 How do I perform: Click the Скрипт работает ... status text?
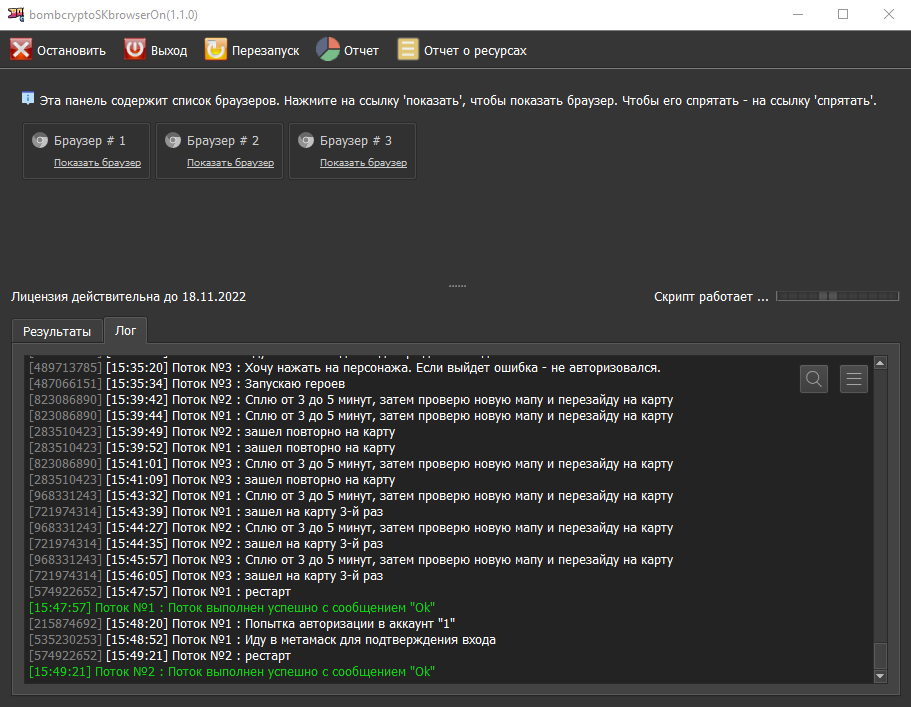pyautogui.click(x=711, y=296)
